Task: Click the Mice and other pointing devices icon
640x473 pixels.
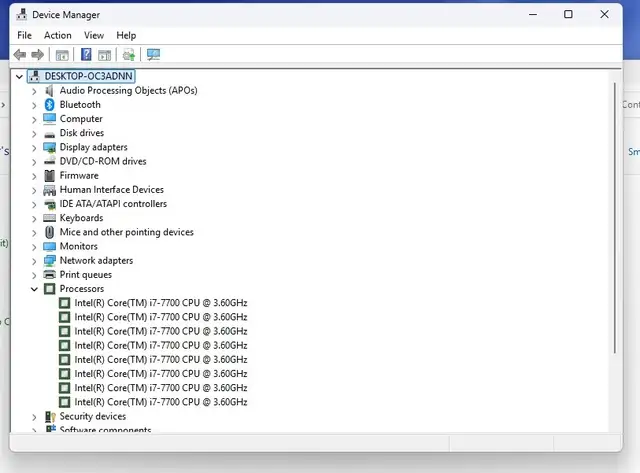Action: pyautogui.click(x=49, y=232)
